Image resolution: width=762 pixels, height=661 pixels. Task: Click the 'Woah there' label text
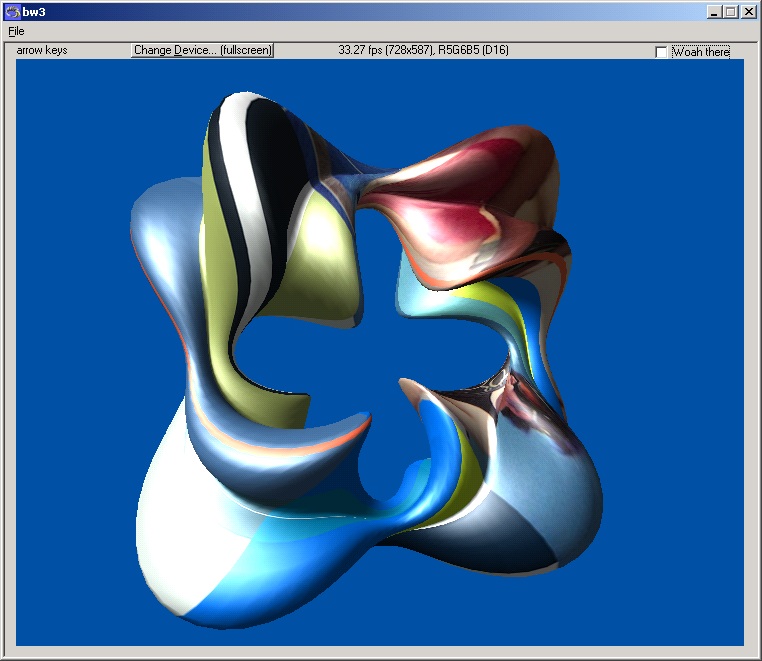(700, 52)
